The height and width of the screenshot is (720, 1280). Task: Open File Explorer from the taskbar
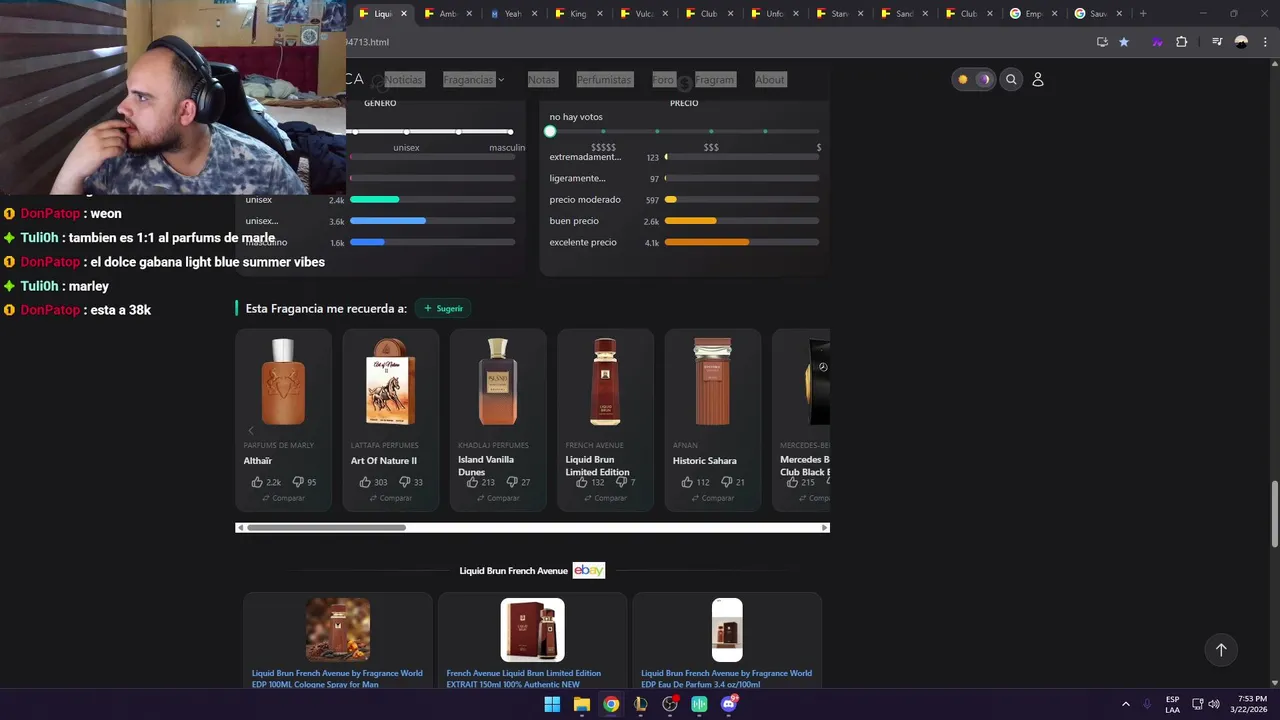(x=582, y=704)
